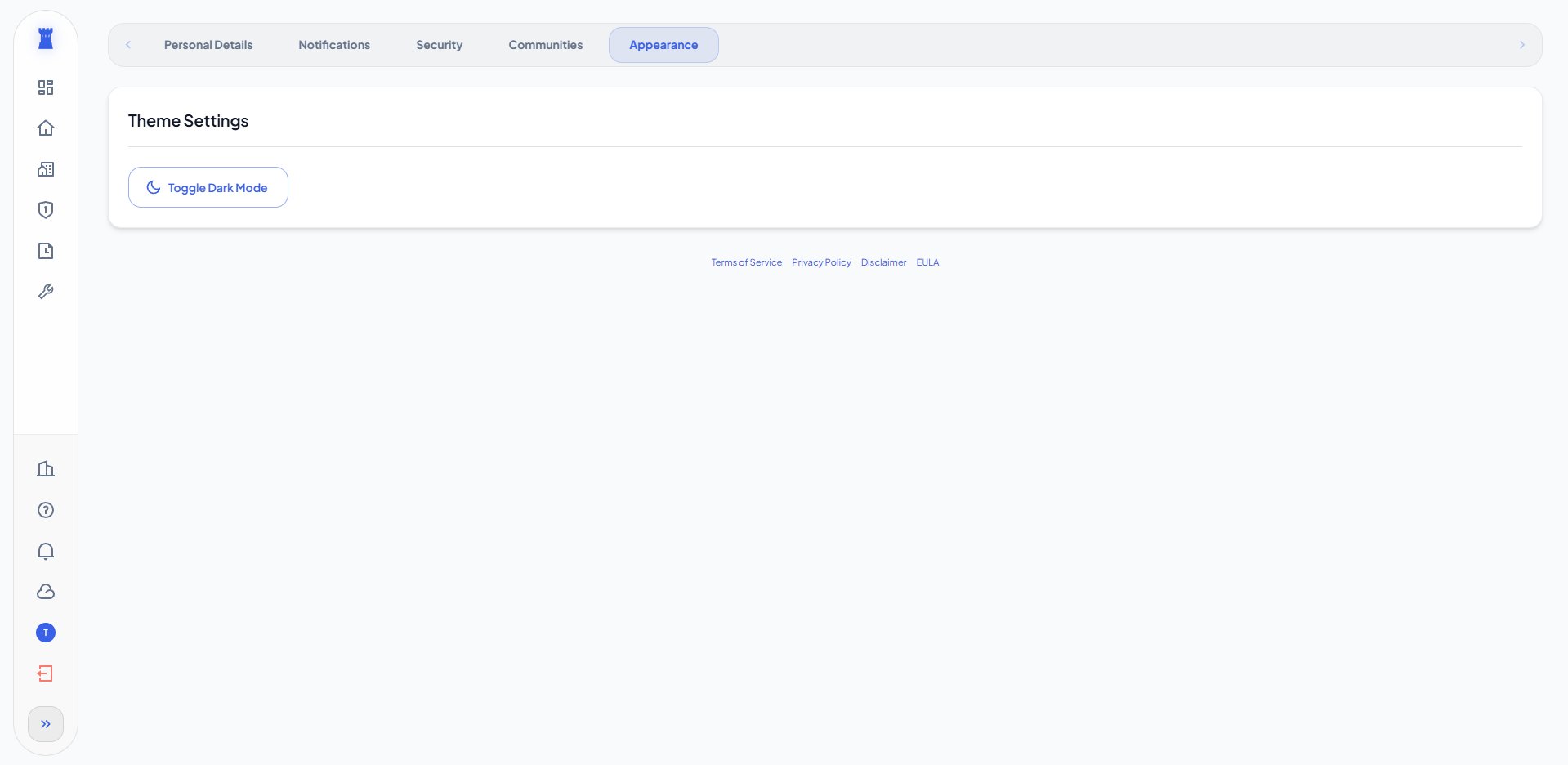The height and width of the screenshot is (765, 1568).
Task: Switch to the Personal Details tab
Action: click(208, 45)
